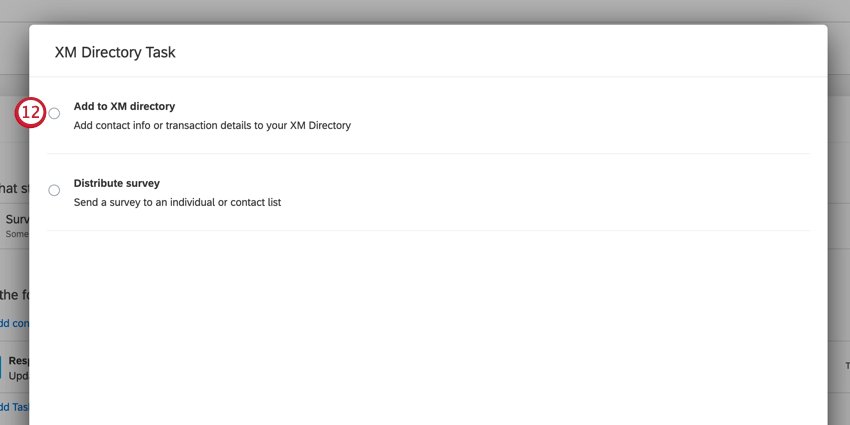Click the Send a survey to an individual description
Screen dimensions: 850x425
point(177,203)
